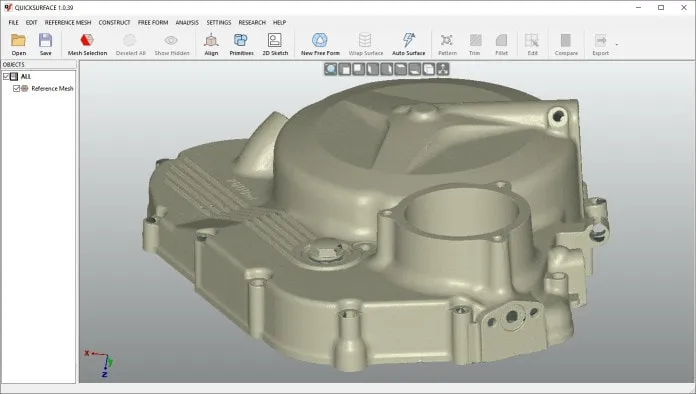Open the REFERENCE MESH menu
The width and height of the screenshot is (696, 394).
click(x=68, y=22)
